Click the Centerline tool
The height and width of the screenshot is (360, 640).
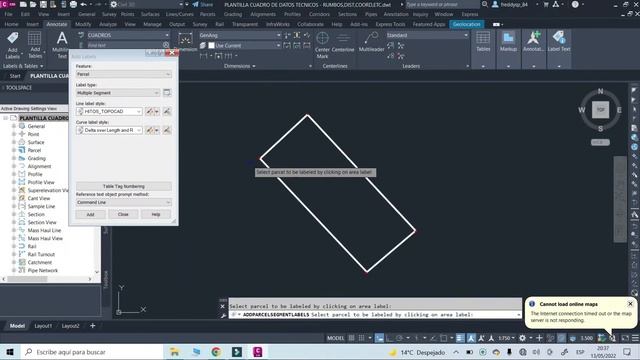(x=343, y=42)
